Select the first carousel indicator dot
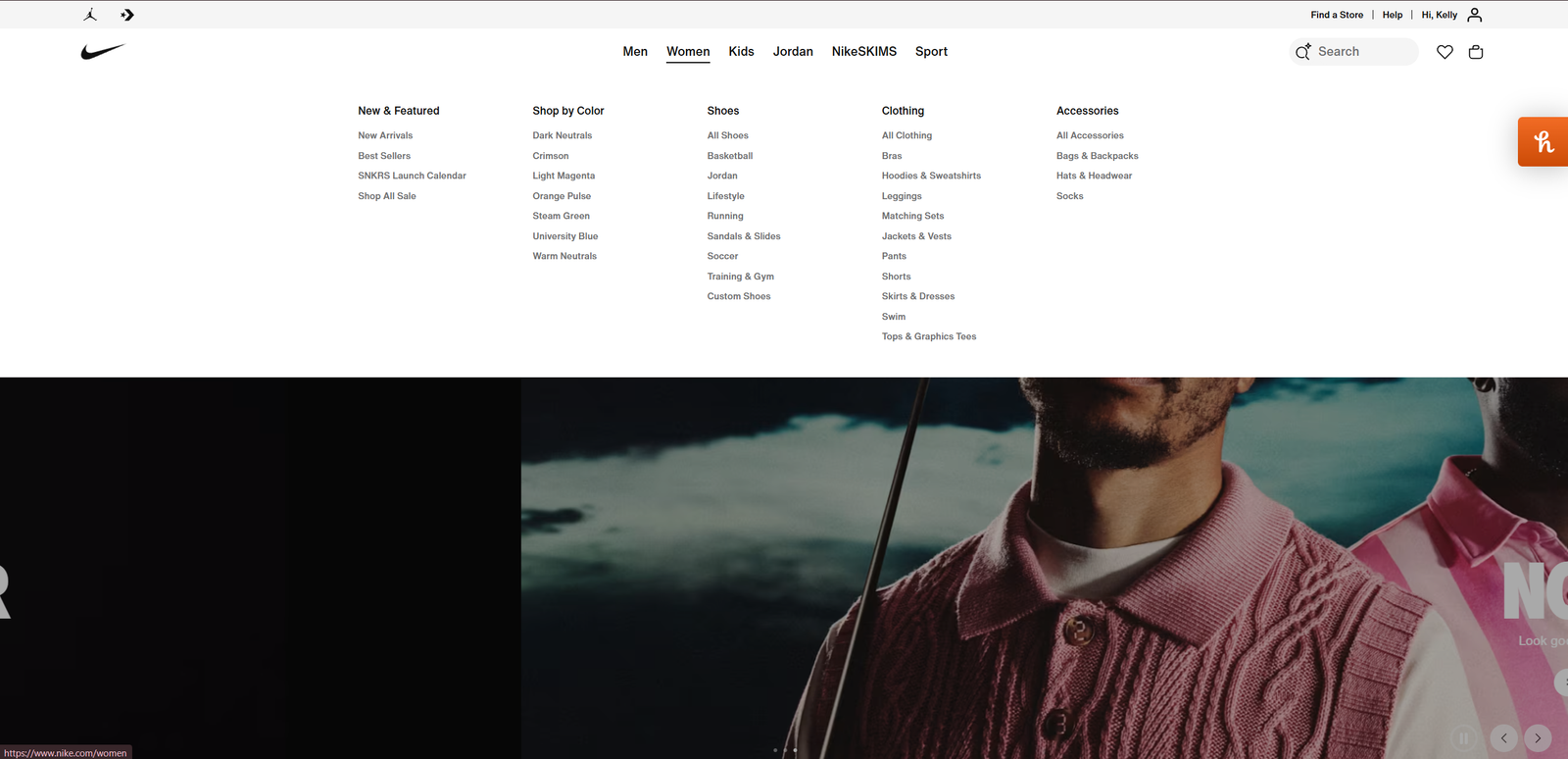 pyautogui.click(x=775, y=750)
